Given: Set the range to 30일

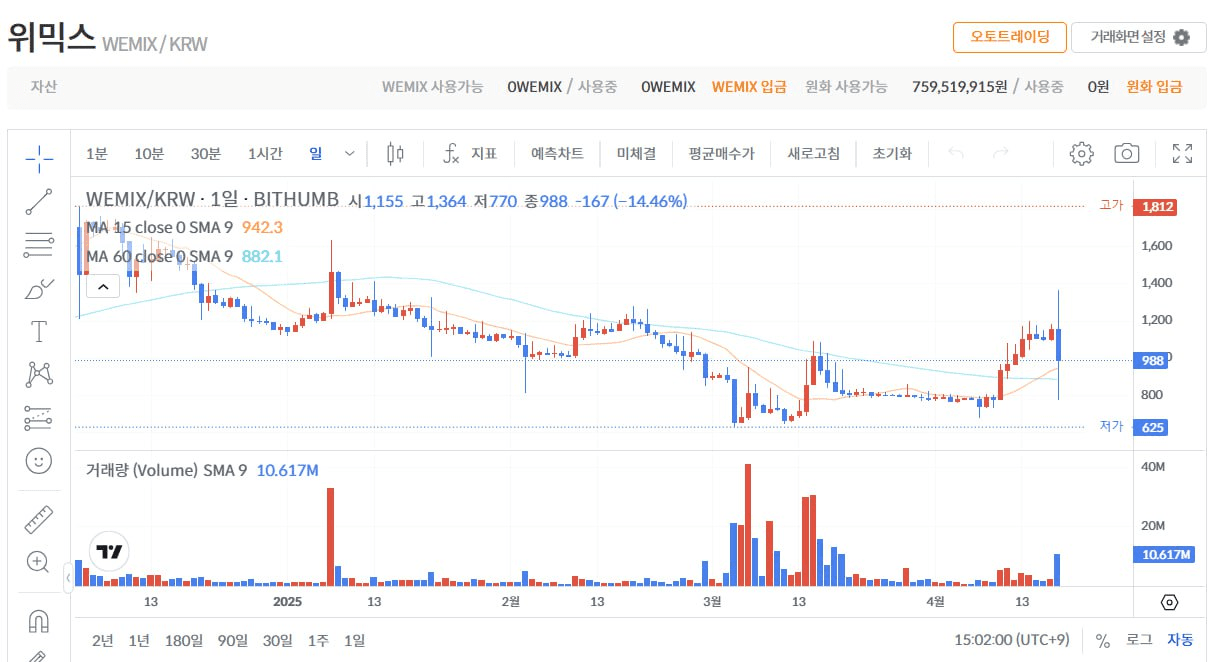Looking at the screenshot, I should point(278,640).
